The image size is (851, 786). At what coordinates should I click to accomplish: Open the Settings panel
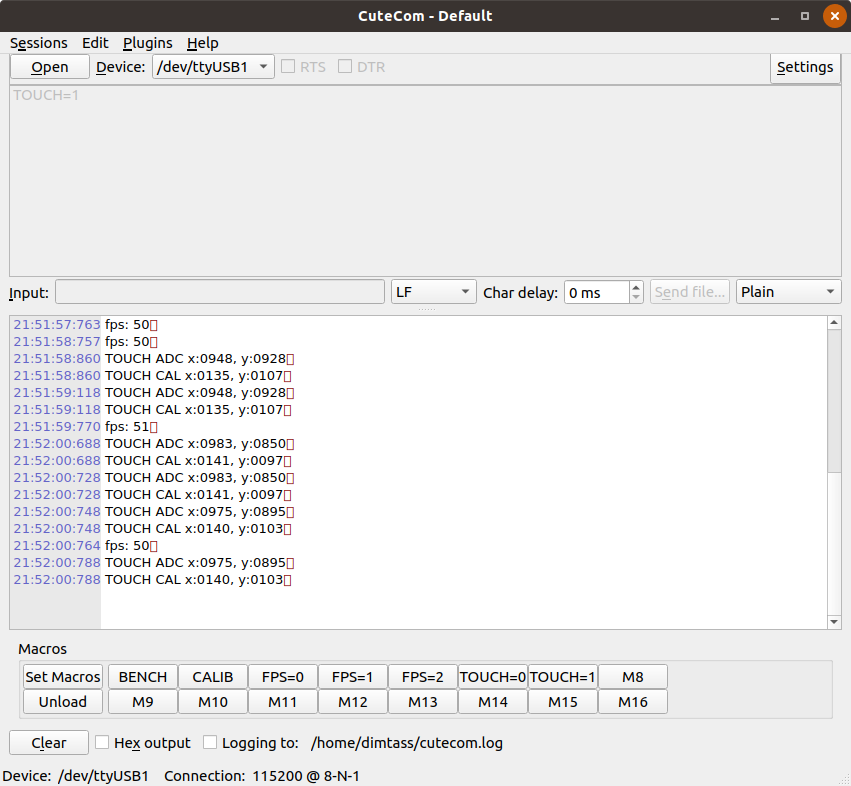click(x=804, y=67)
